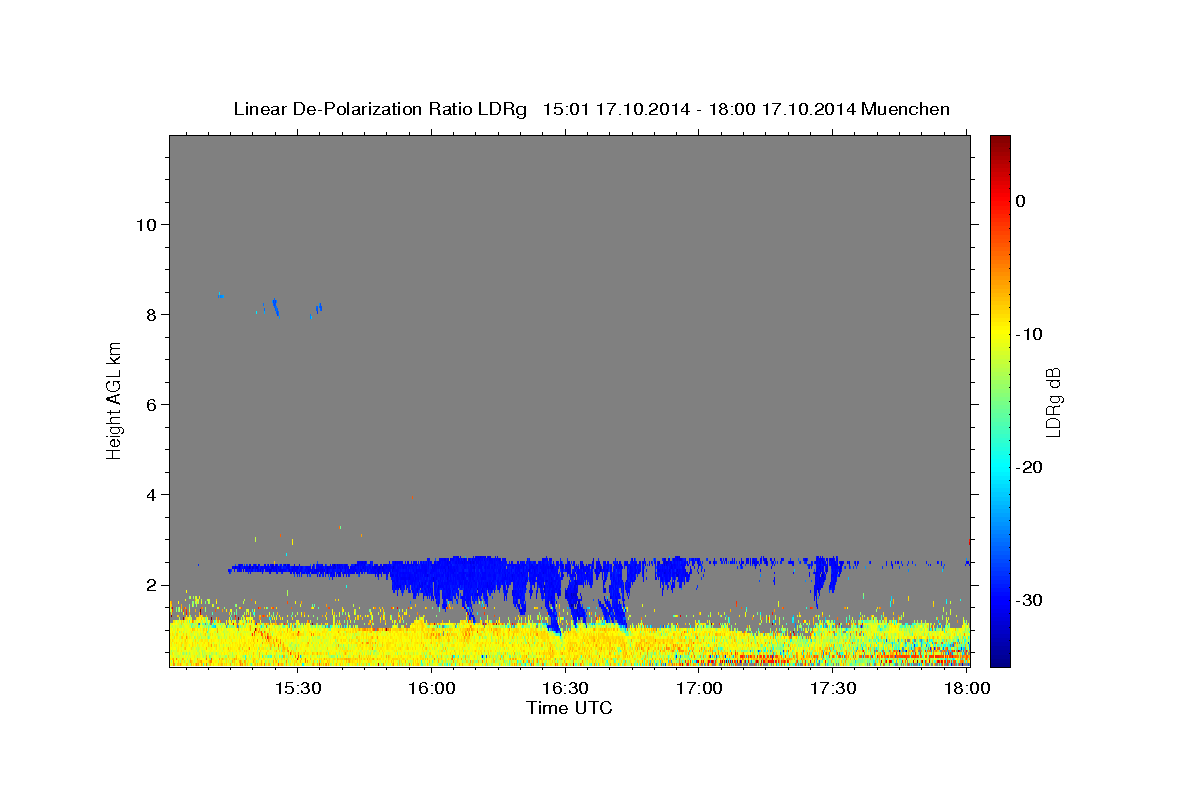
Task: Click the 'Height AGL km' axis label
Action: coord(115,401)
